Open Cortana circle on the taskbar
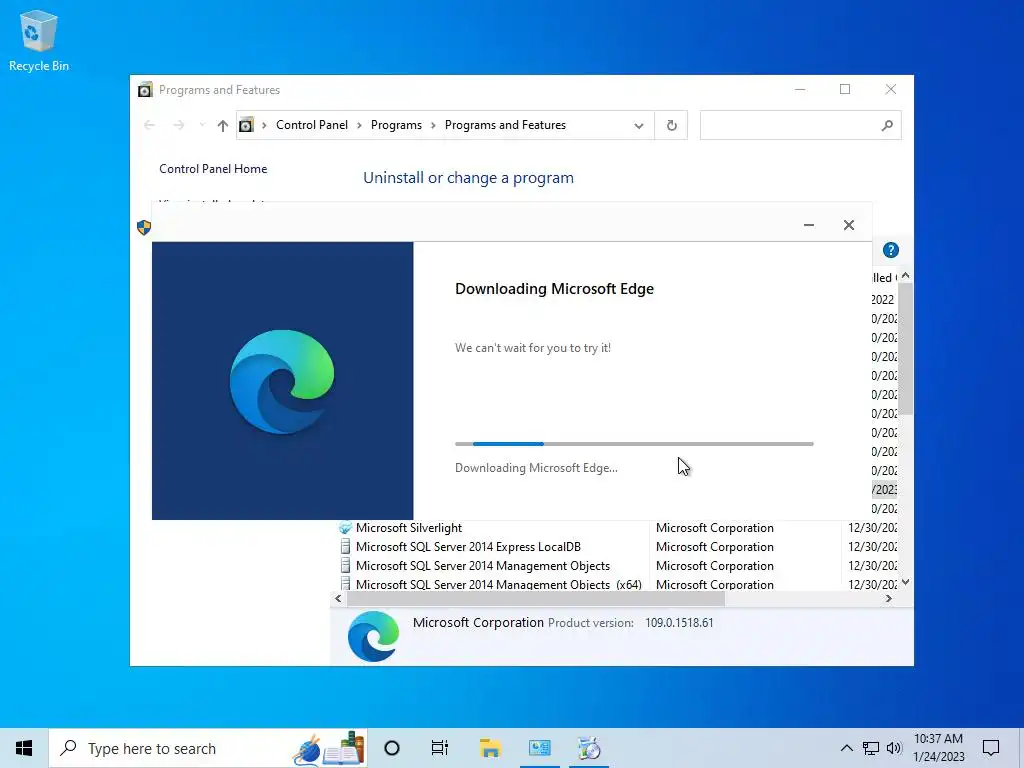The width and height of the screenshot is (1024, 768). click(392, 748)
